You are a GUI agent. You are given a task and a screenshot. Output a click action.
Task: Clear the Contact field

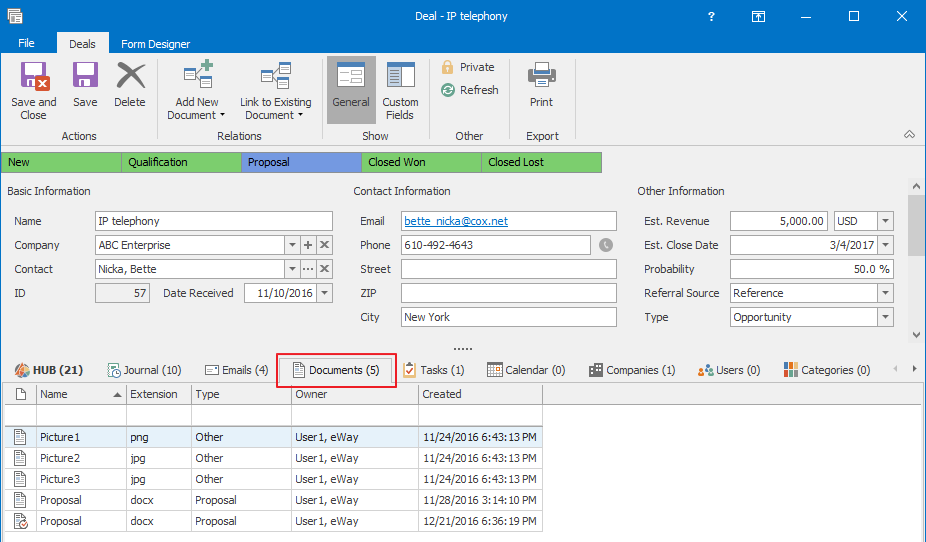(324, 269)
